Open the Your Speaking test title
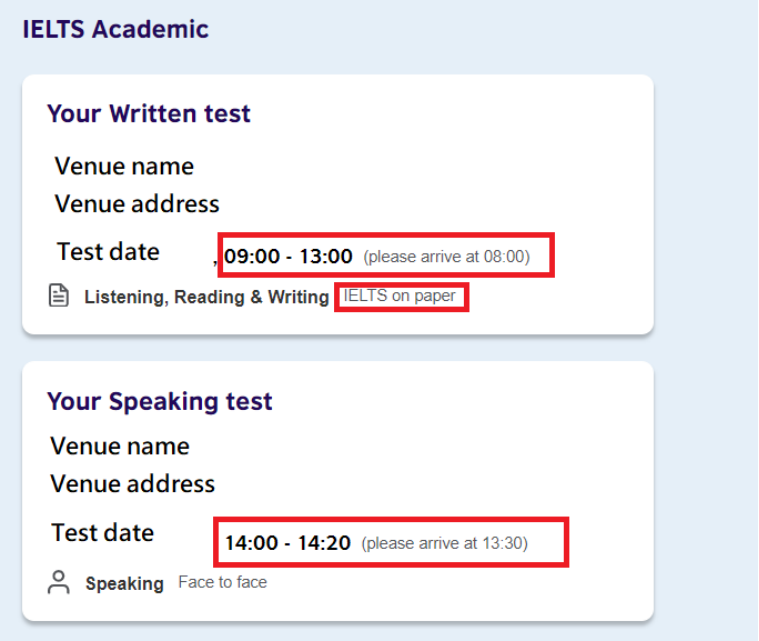Image resolution: width=759 pixels, height=641 pixels. (160, 402)
